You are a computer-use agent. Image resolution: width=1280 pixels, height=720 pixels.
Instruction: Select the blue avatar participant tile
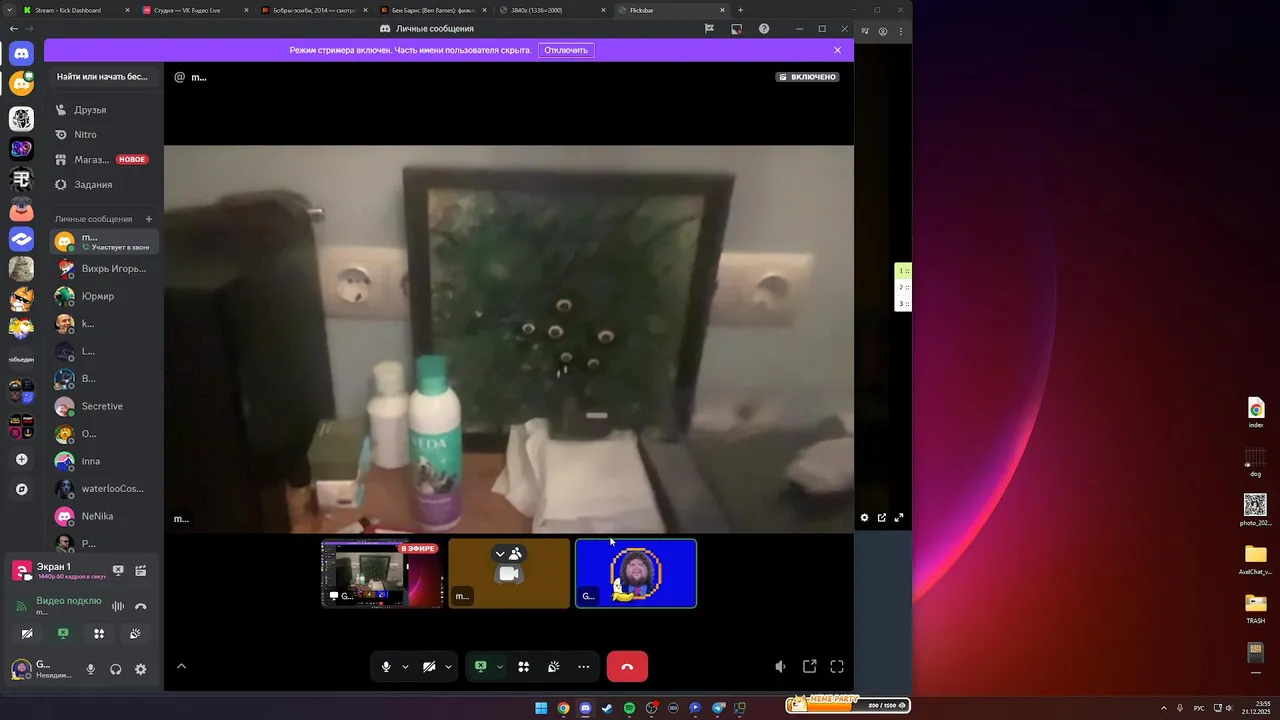click(x=636, y=573)
